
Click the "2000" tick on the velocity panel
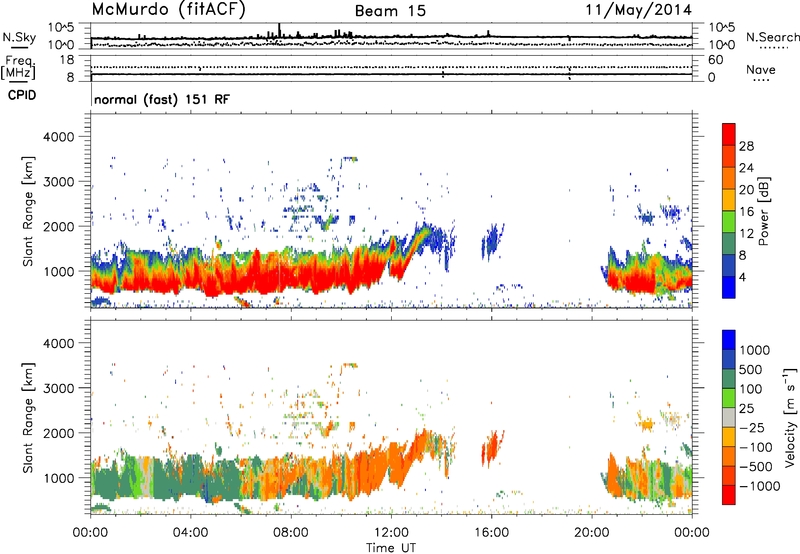click(x=58, y=433)
